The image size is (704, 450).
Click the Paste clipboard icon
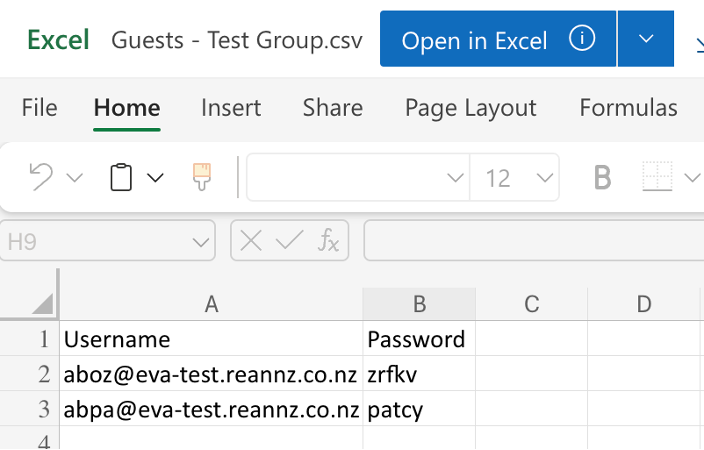pos(121,178)
